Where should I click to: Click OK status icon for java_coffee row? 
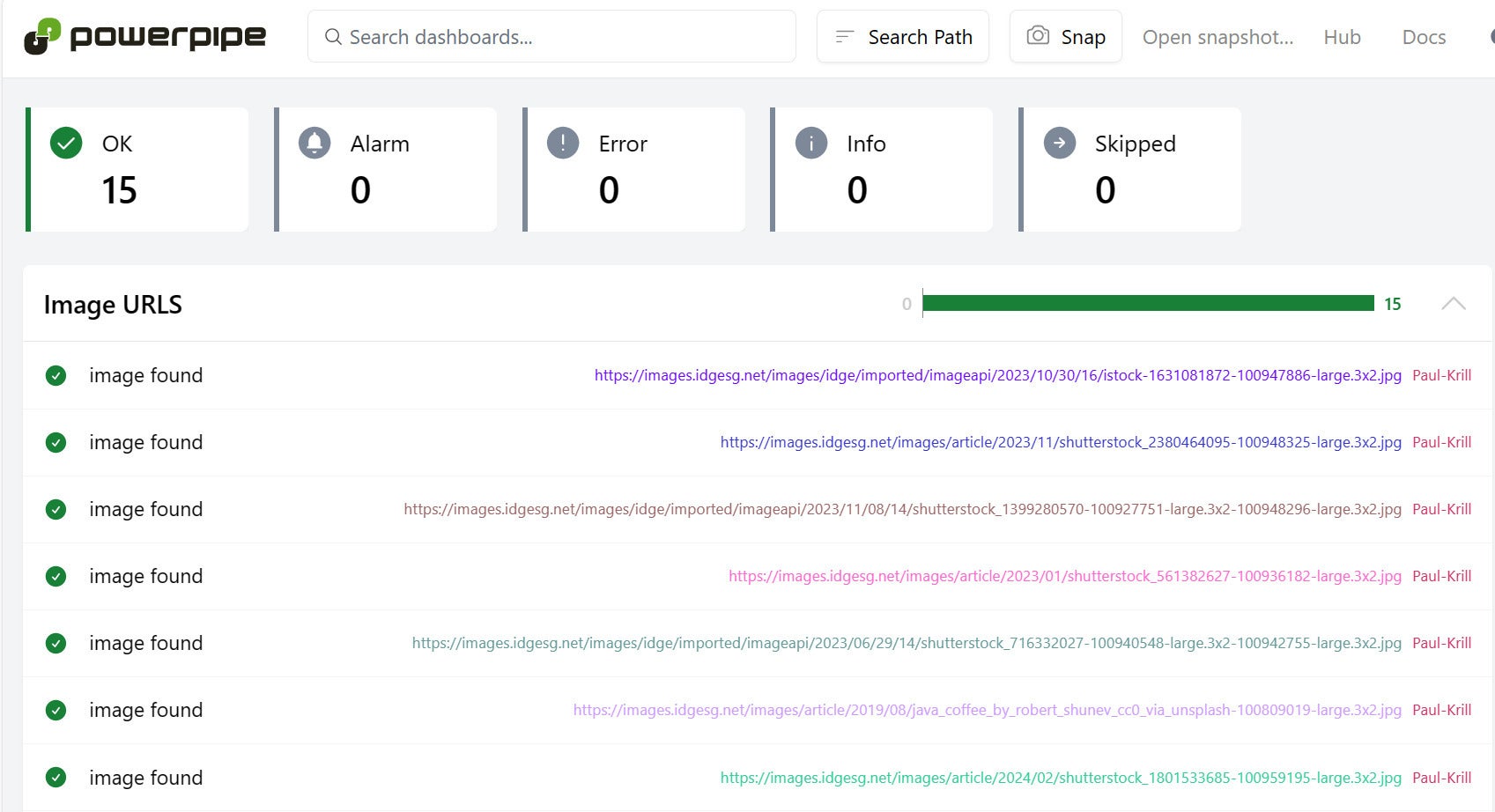click(x=56, y=710)
